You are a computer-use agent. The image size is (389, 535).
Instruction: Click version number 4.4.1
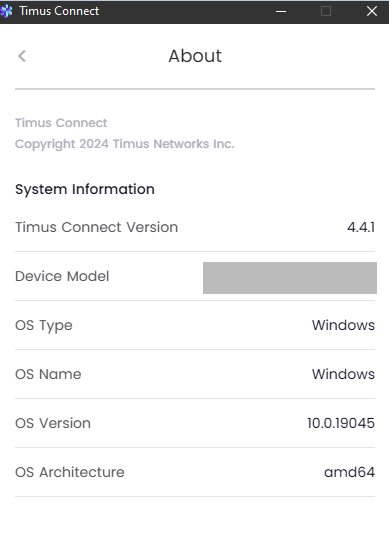click(x=361, y=227)
